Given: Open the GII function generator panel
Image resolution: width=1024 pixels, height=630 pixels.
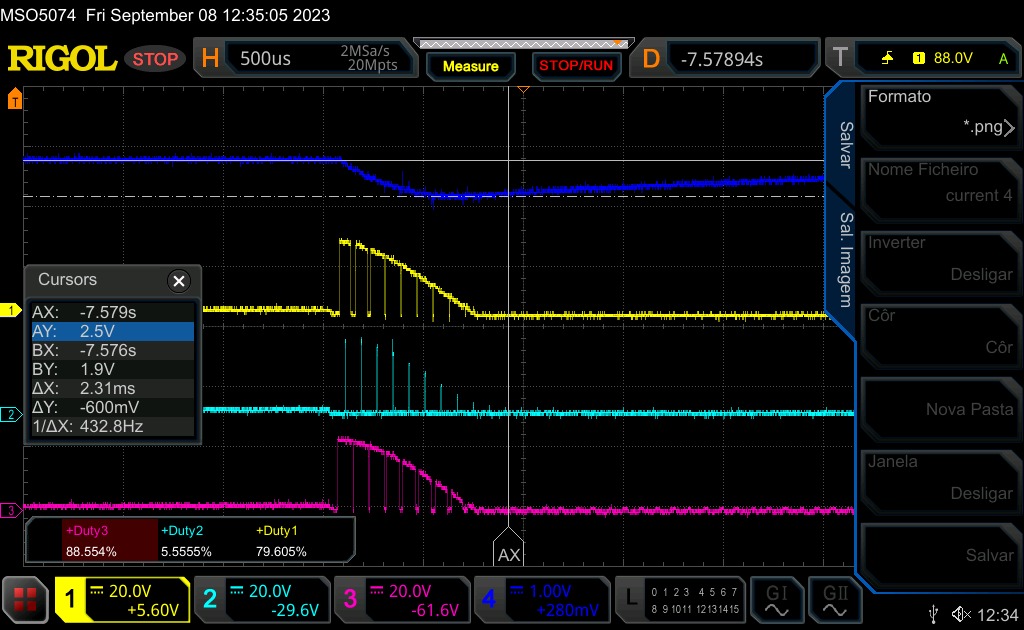Looking at the screenshot, I should (835, 600).
